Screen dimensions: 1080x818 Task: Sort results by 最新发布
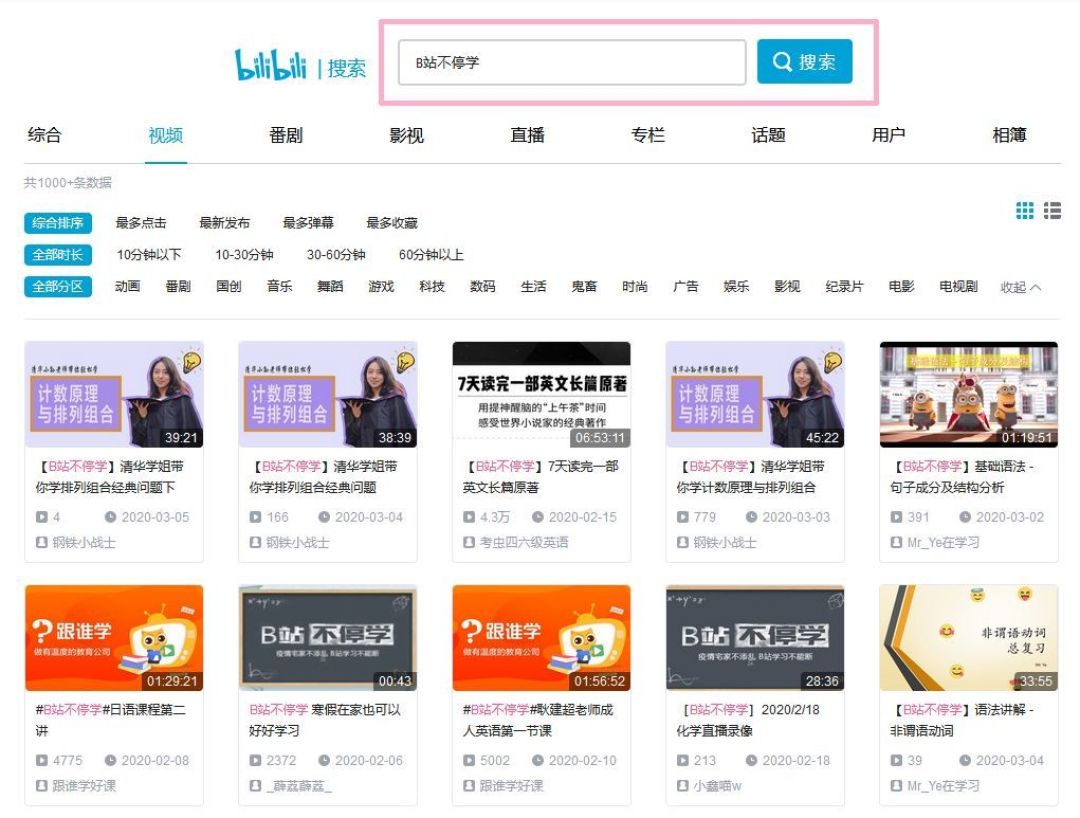tap(225, 223)
